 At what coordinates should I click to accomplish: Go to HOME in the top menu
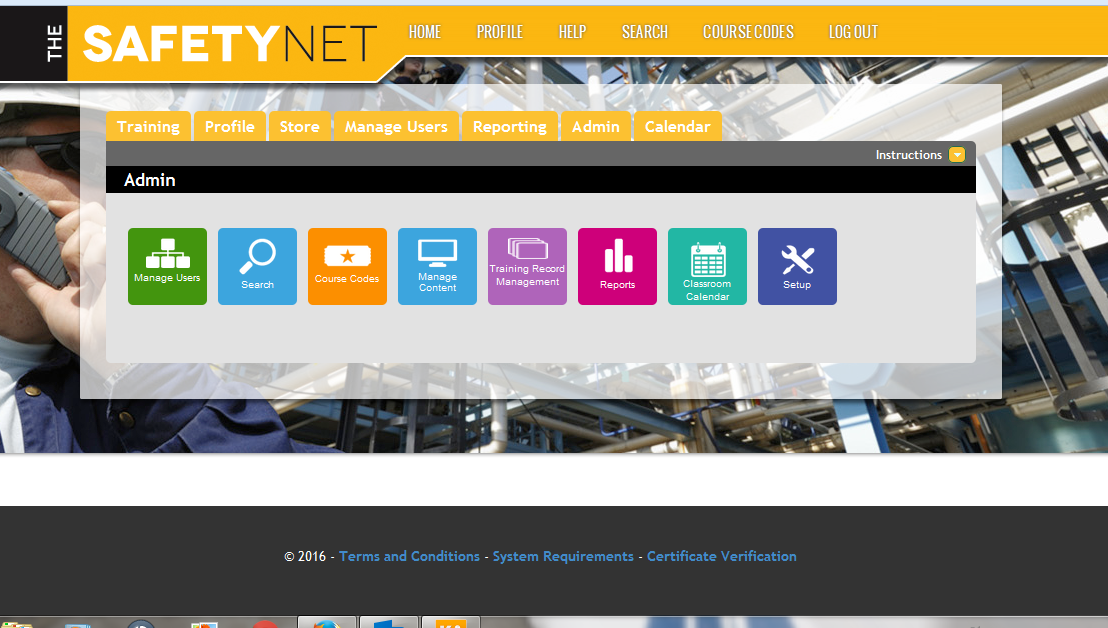[424, 31]
